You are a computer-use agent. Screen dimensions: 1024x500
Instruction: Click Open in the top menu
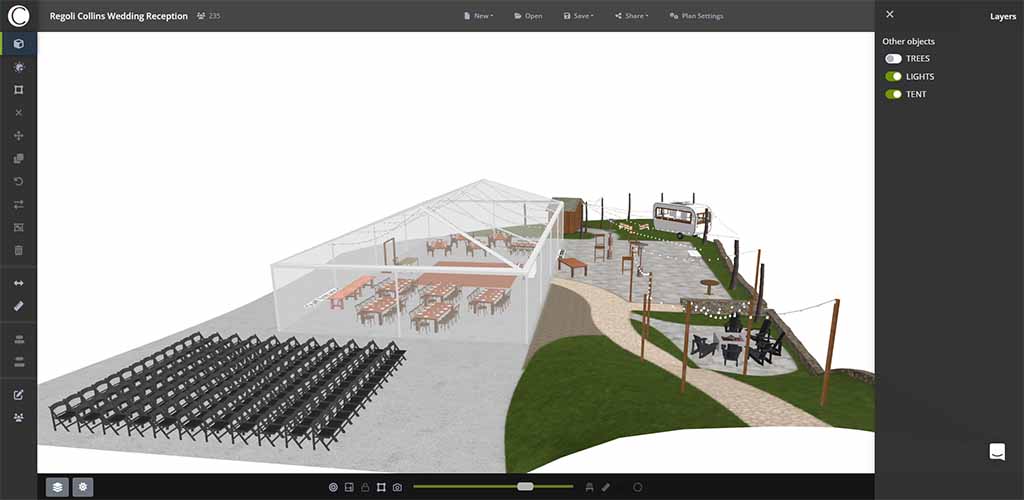pyautogui.click(x=528, y=16)
